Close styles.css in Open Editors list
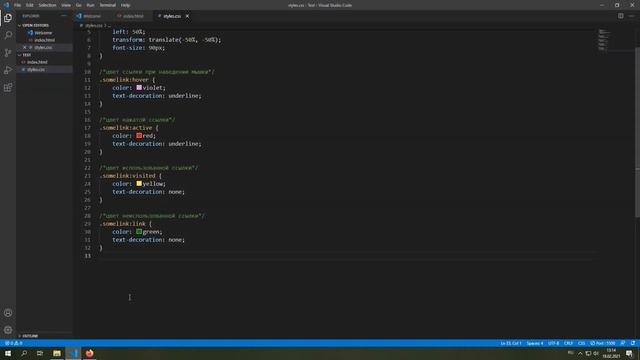The height and width of the screenshot is (360, 640). click(x=24, y=47)
